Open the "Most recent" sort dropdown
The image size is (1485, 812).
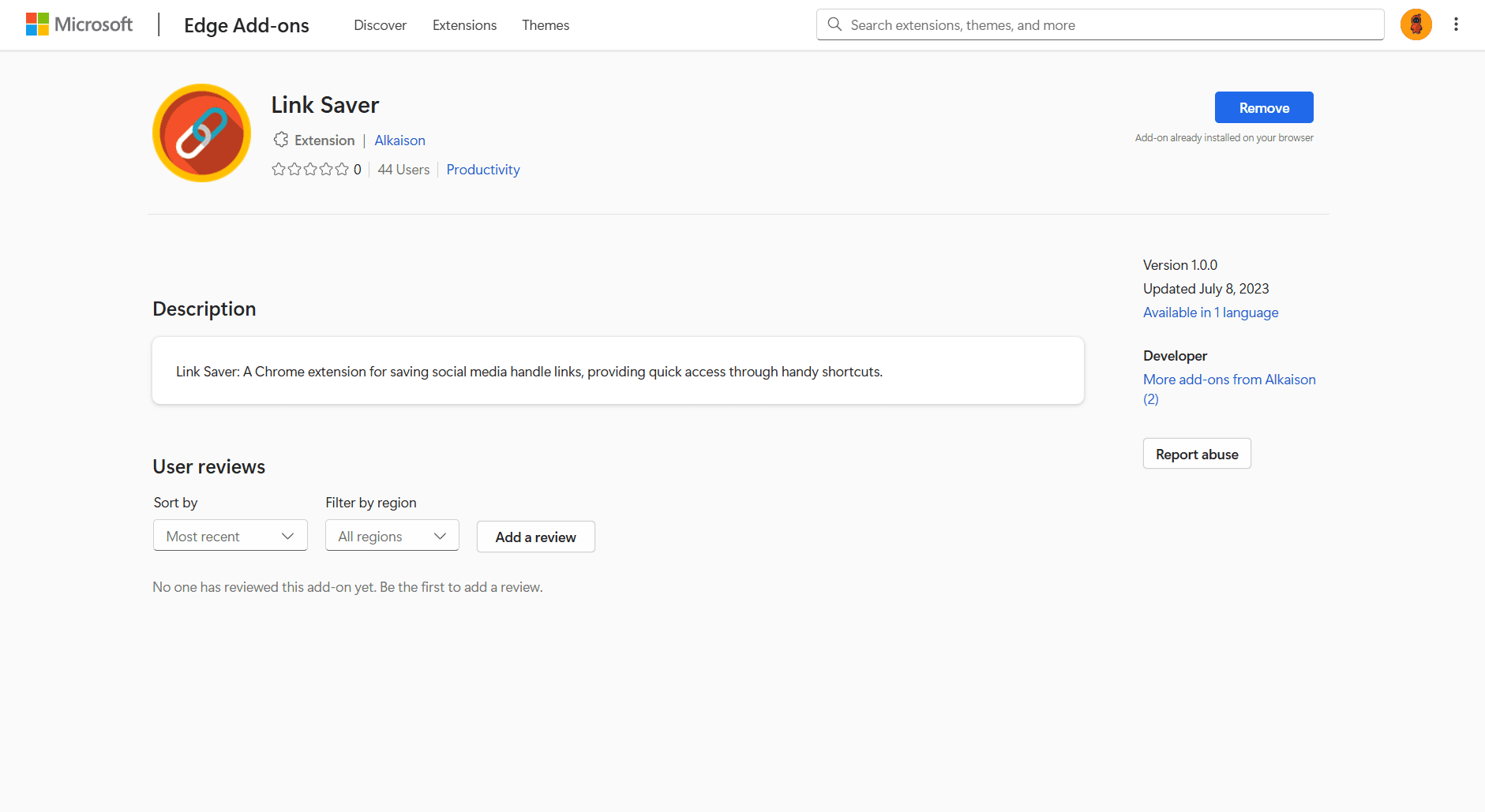tap(230, 535)
